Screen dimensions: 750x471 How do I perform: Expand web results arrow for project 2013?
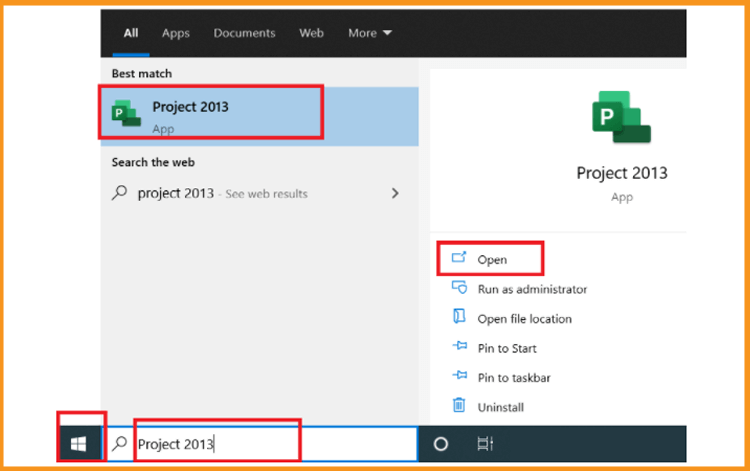[395, 193]
